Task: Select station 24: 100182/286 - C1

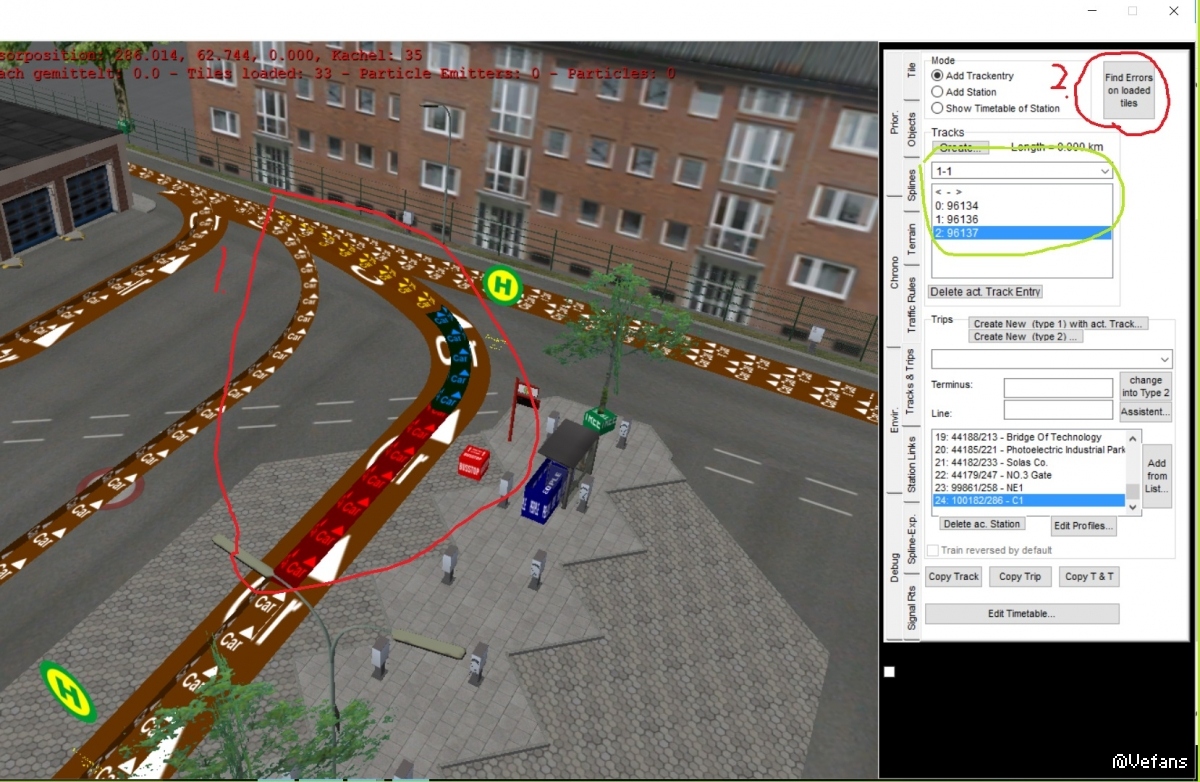Action: pyautogui.click(x=1028, y=500)
